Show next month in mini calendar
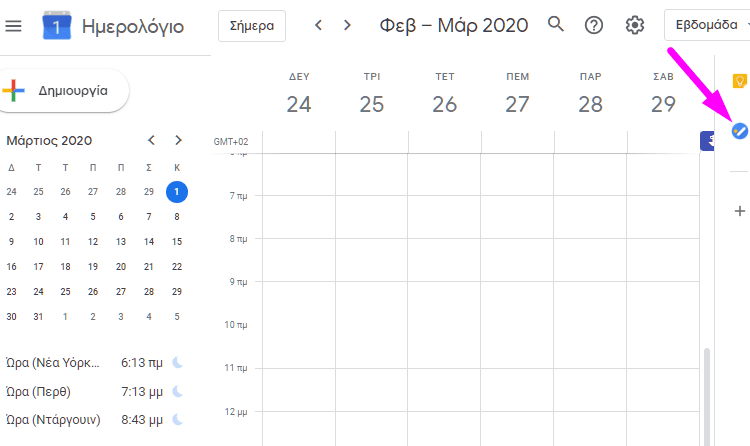The image size is (750, 446). 178,140
